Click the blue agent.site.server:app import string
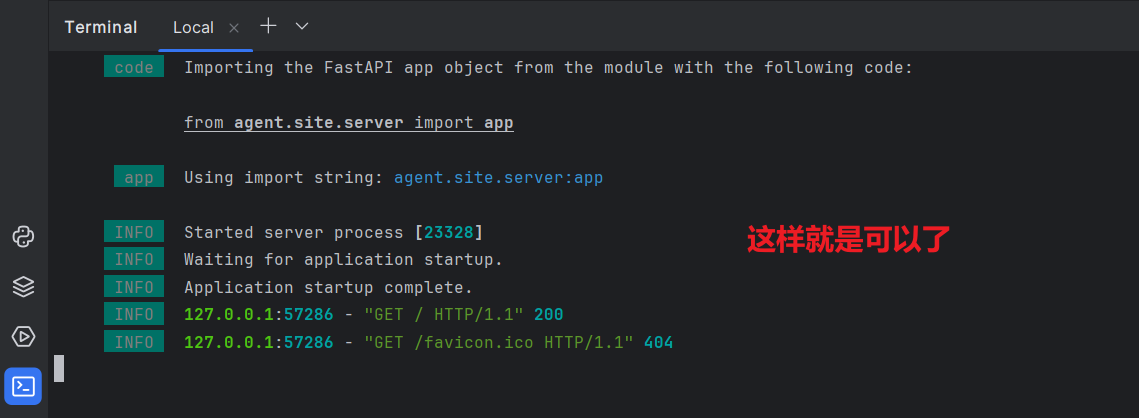The height and width of the screenshot is (418, 1139). (498, 178)
